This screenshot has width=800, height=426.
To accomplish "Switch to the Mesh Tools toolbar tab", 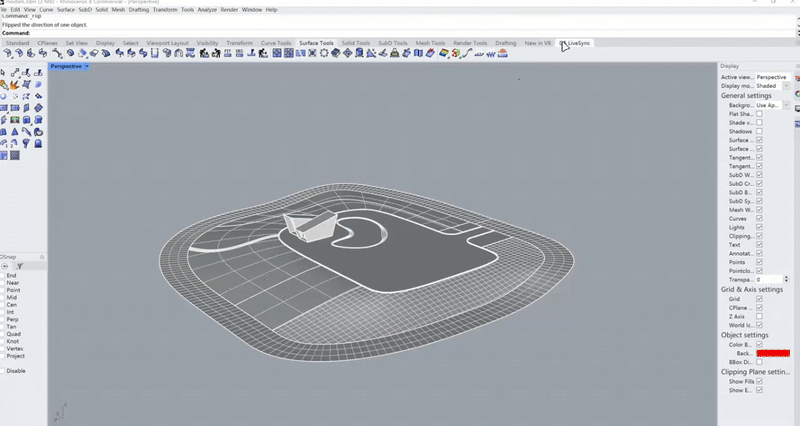I will click(428, 43).
